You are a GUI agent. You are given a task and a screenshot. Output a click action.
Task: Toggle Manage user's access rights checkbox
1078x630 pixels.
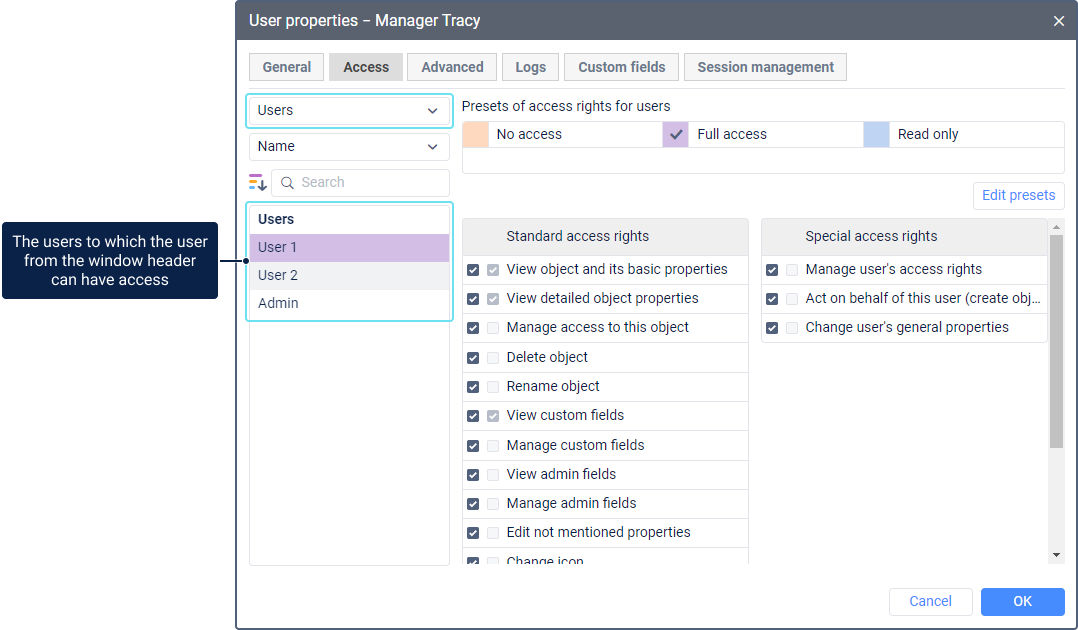[x=772, y=270]
